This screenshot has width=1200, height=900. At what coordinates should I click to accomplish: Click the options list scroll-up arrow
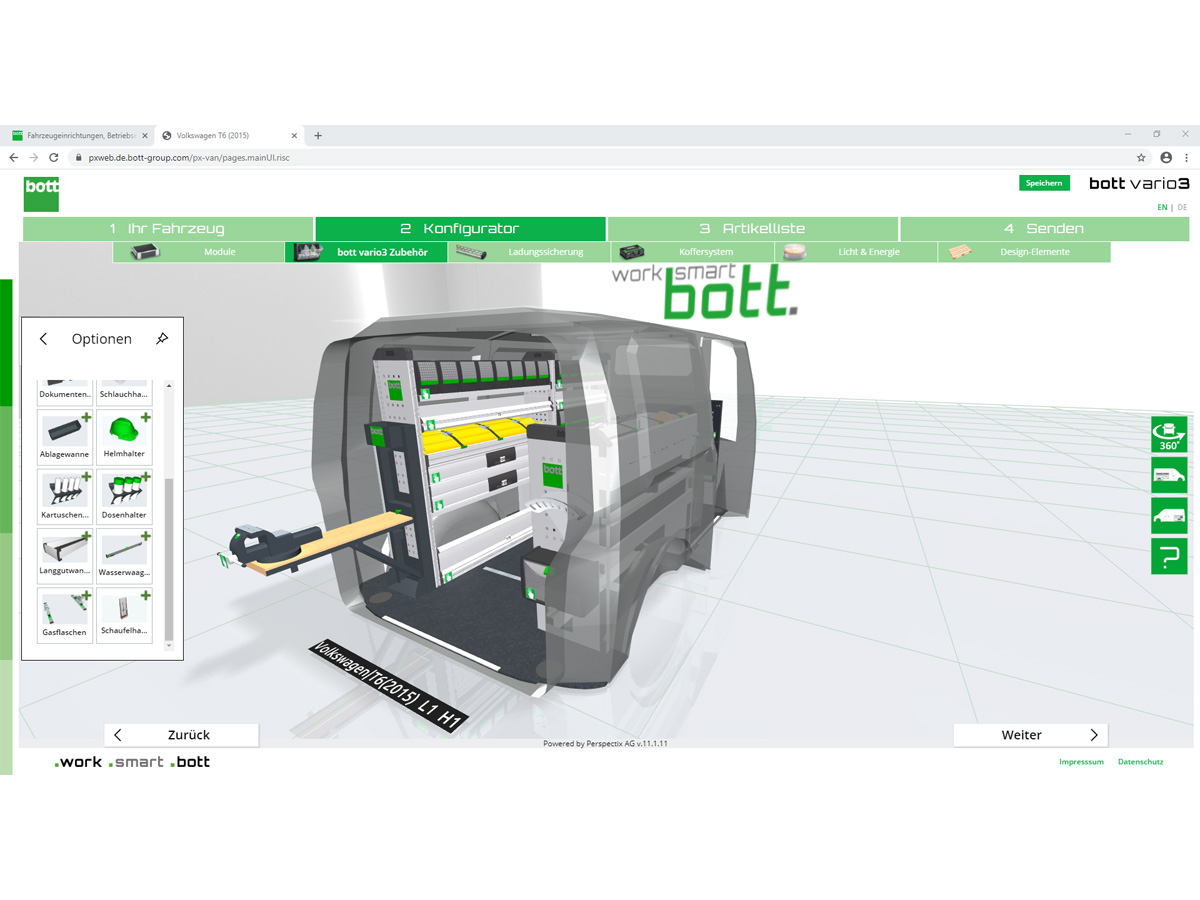coord(169,386)
